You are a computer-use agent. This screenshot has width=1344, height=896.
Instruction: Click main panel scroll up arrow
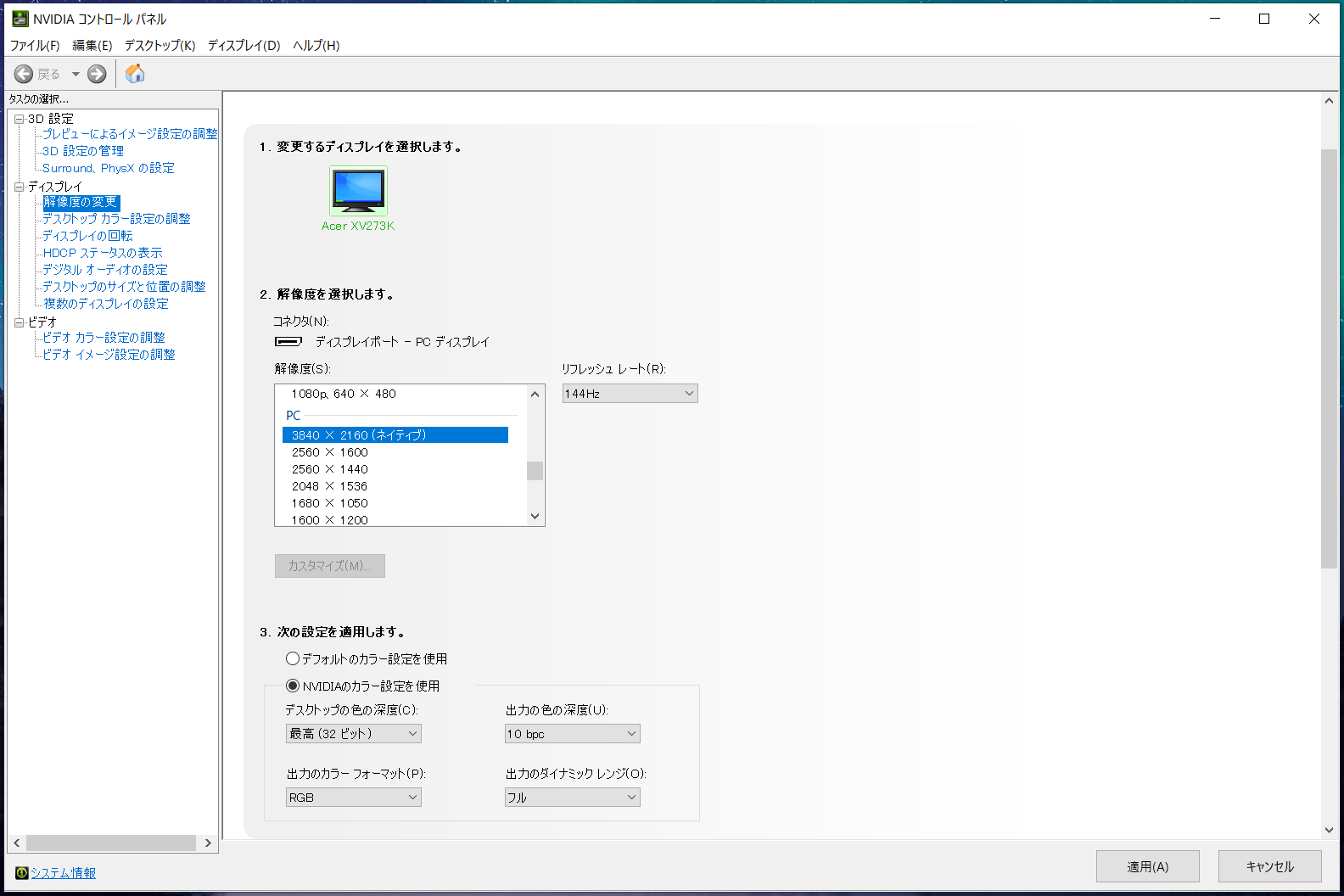tap(1329, 101)
